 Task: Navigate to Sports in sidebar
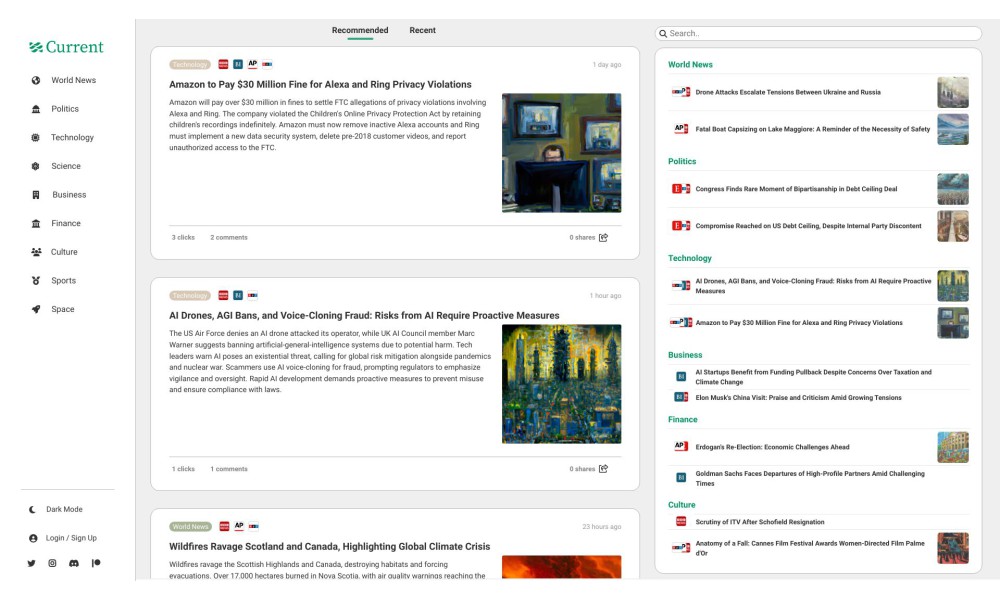(x=63, y=281)
